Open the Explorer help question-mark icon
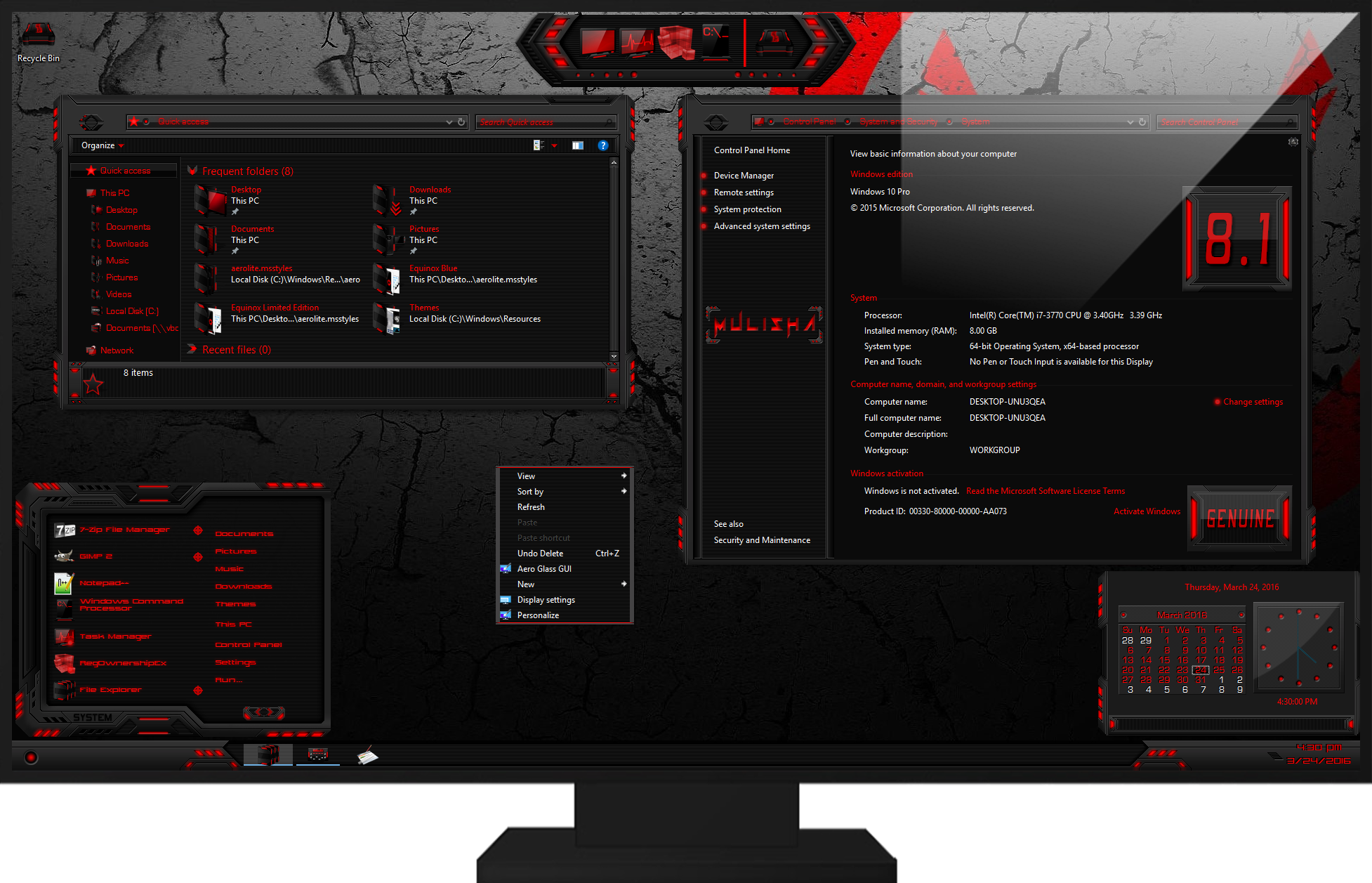 602,145
